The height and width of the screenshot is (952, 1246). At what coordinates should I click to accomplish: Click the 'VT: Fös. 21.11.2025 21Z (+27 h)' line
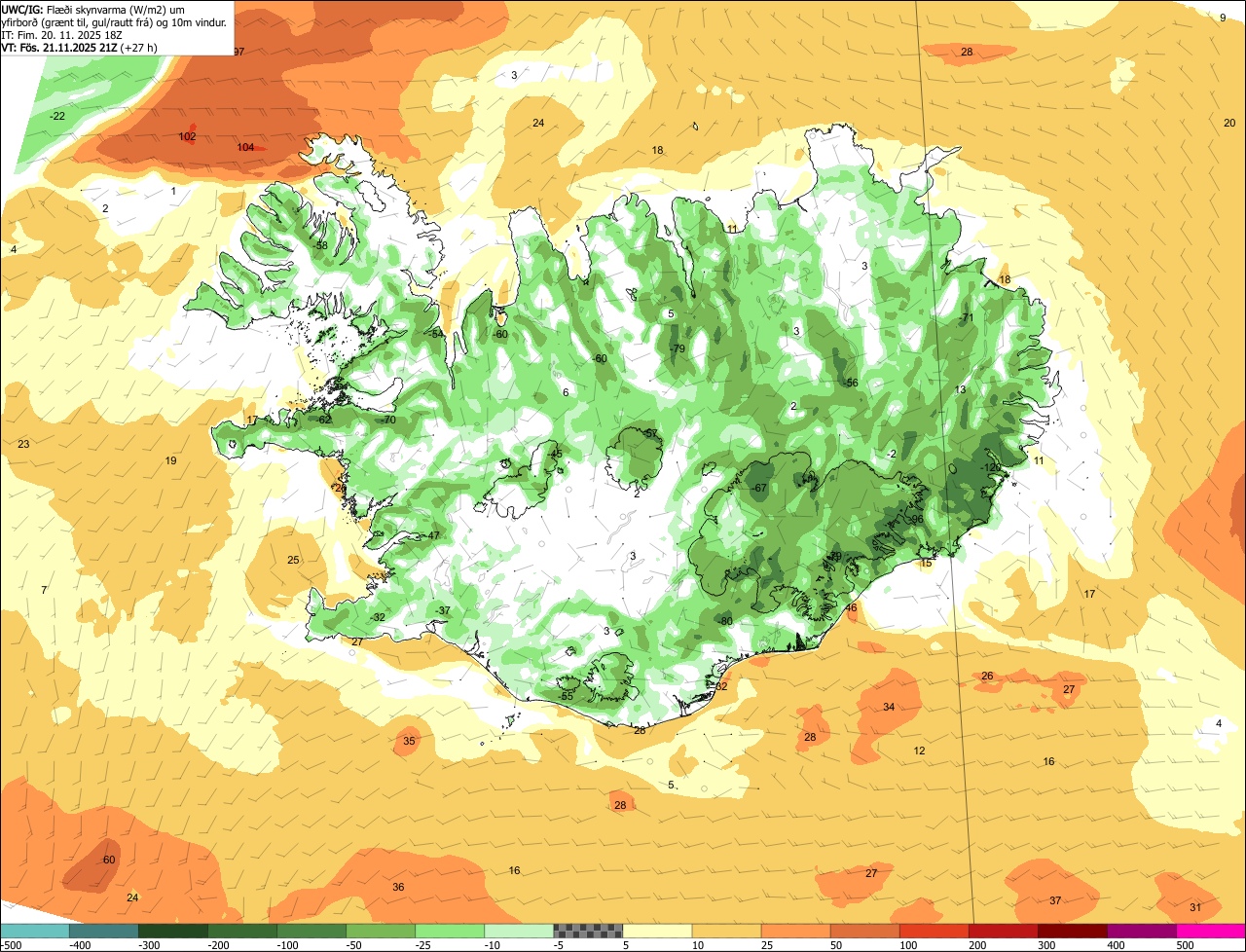click(80, 47)
